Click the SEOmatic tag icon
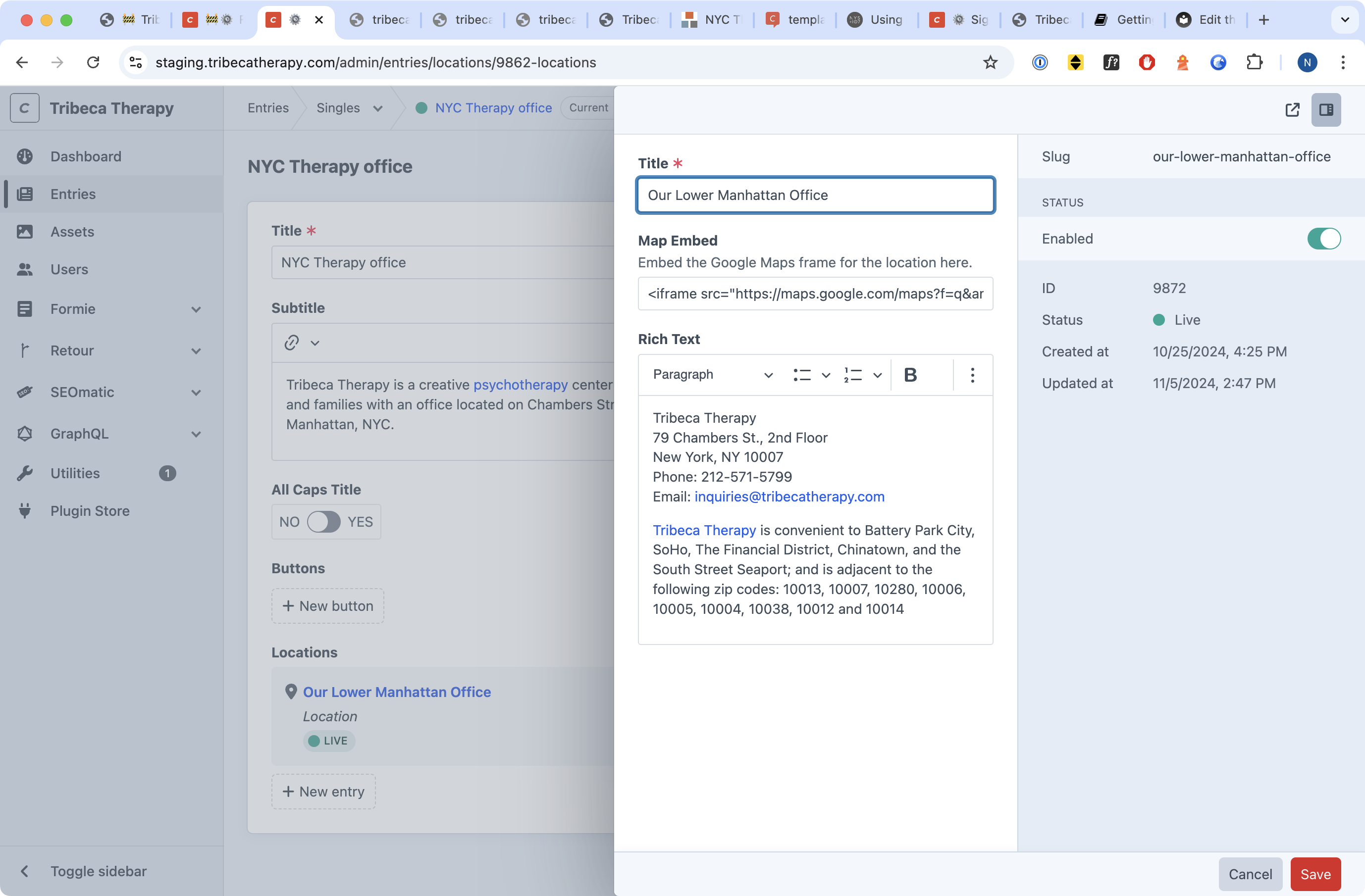The height and width of the screenshot is (896, 1365). (x=25, y=392)
